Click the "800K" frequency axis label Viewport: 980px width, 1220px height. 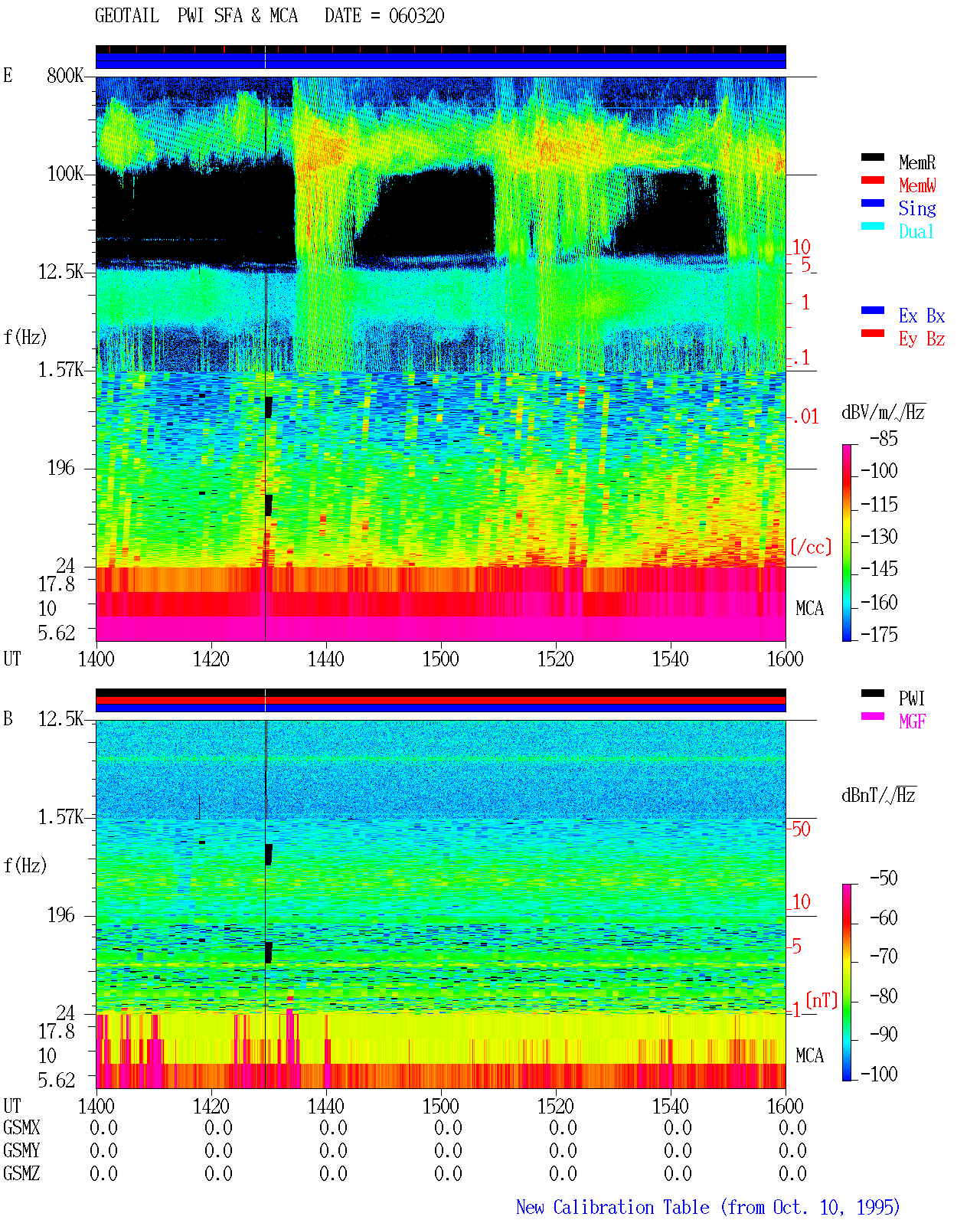coord(65,76)
